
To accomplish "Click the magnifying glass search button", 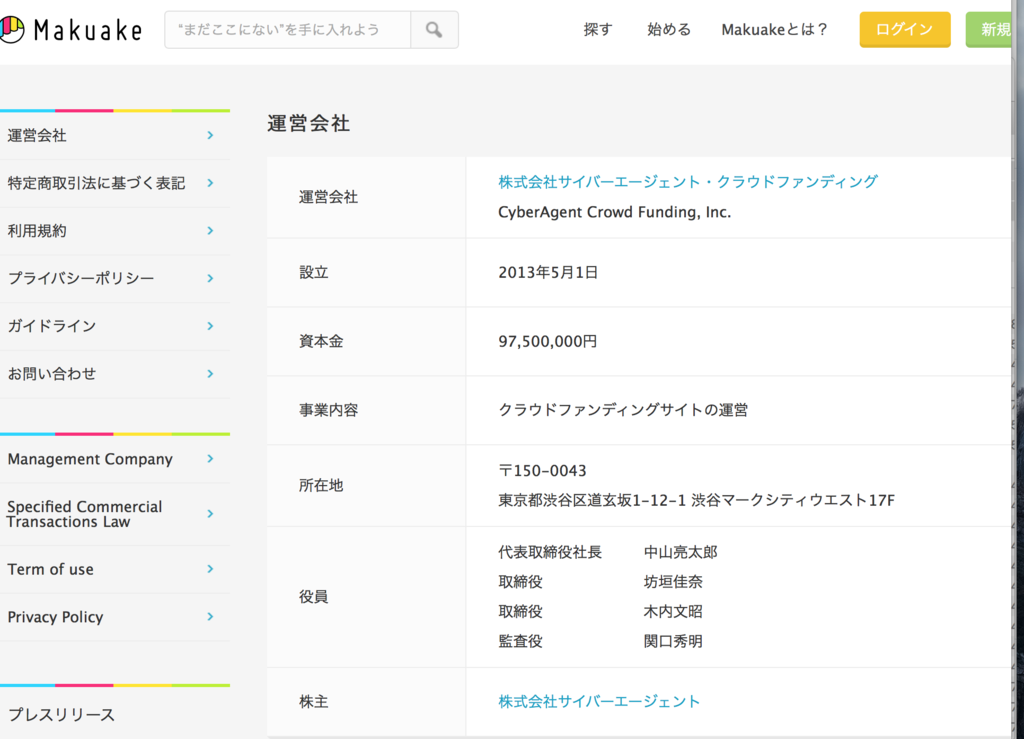I will (434, 29).
